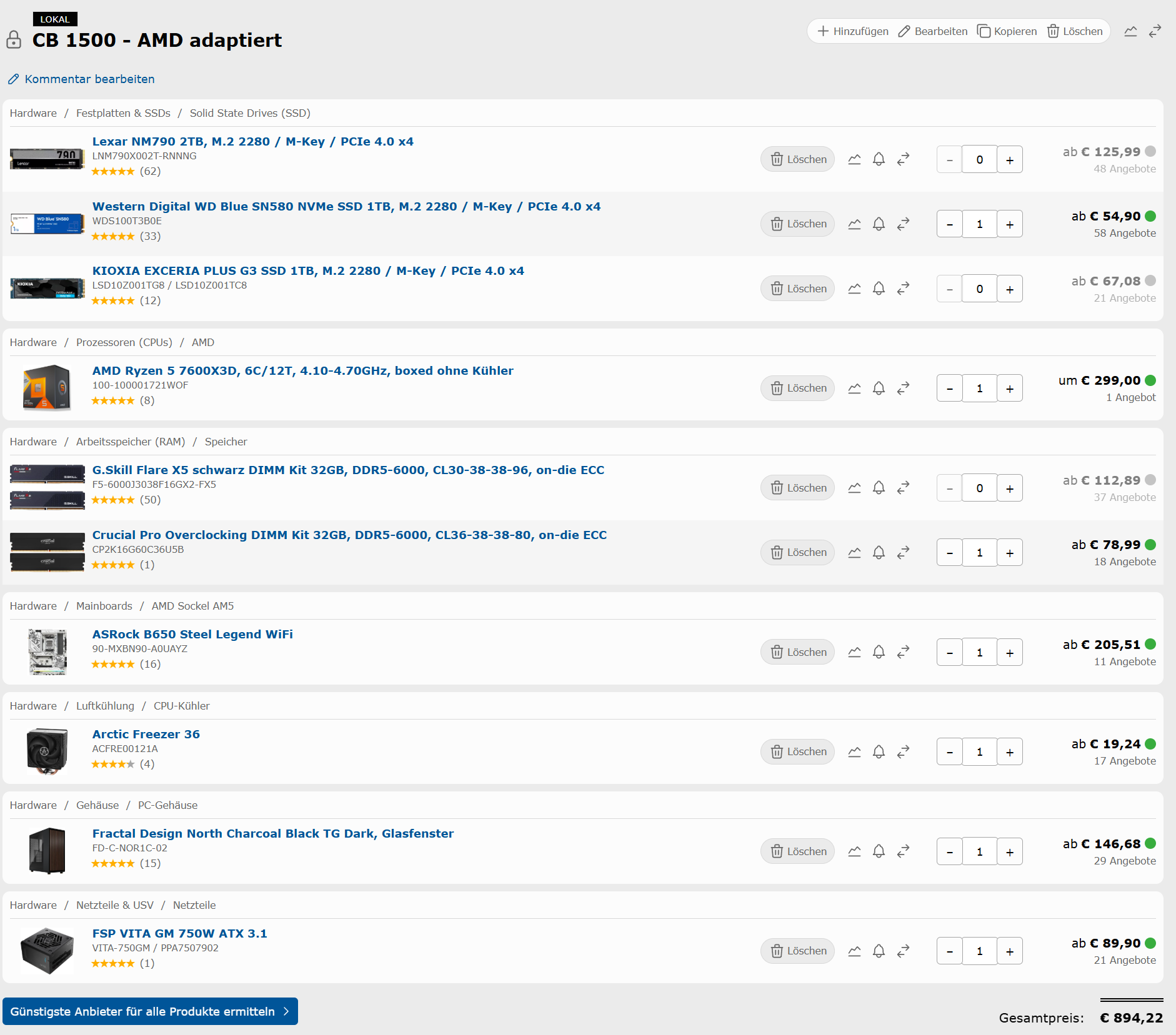Click Günstigste Anbieter für alle Produkte ermitteln
This screenshot has width=1176, height=1035.
[x=150, y=1011]
